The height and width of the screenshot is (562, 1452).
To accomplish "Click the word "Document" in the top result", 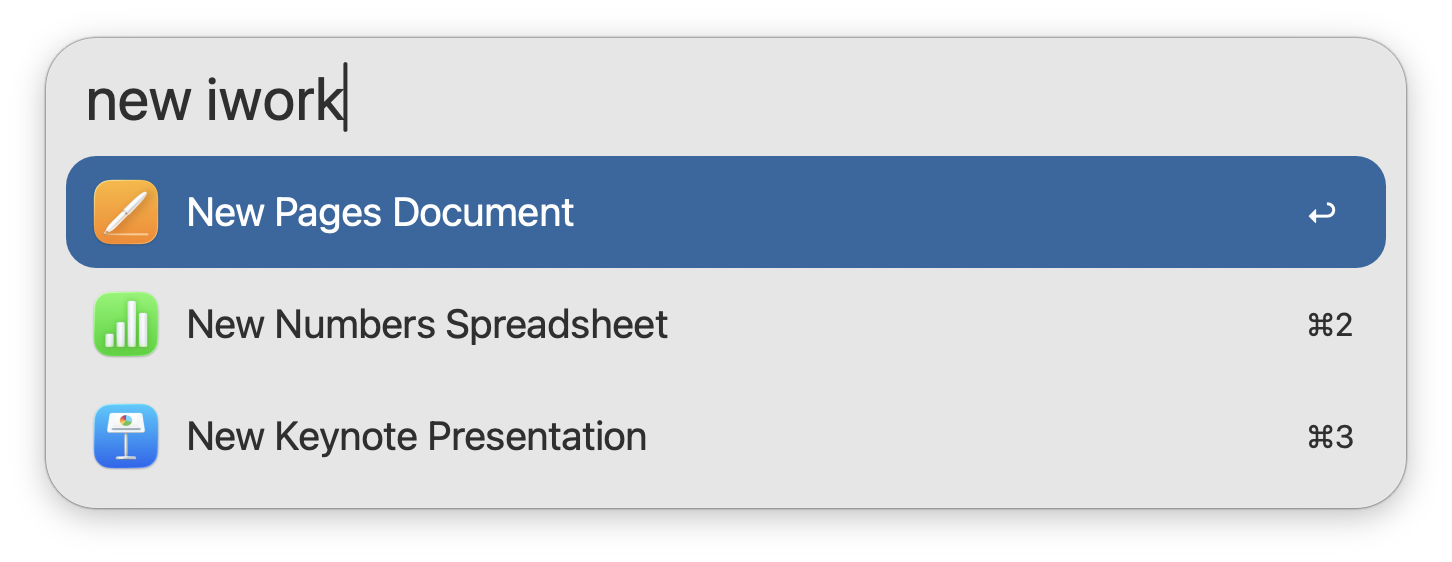I will click(483, 212).
